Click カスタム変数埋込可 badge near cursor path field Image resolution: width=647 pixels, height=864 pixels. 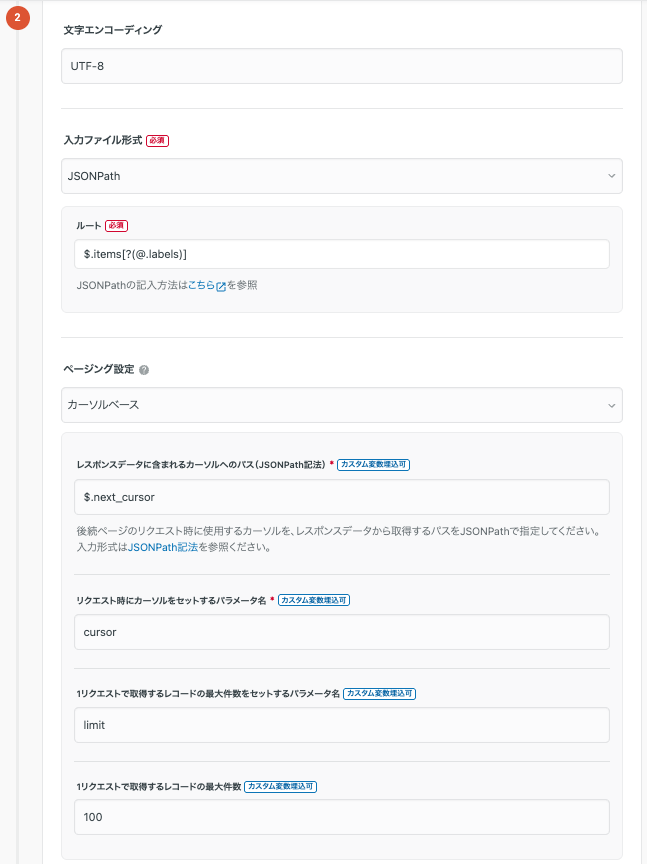pyautogui.click(x=372, y=462)
